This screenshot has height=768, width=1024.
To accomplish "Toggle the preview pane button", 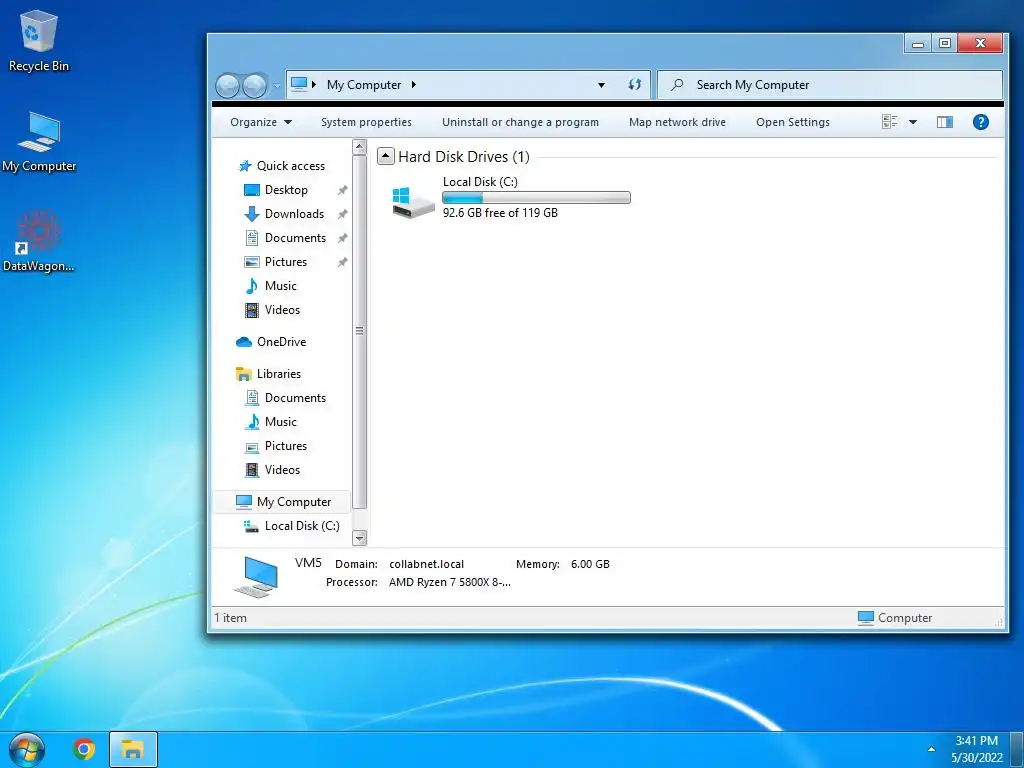I will tap(945, 122).
